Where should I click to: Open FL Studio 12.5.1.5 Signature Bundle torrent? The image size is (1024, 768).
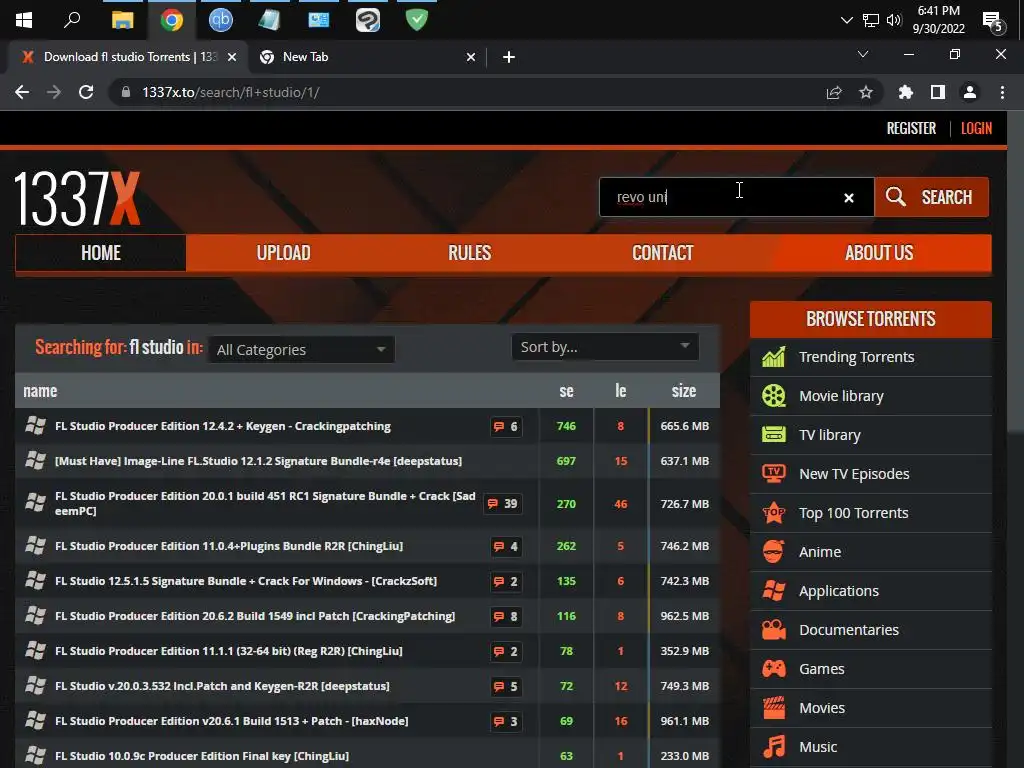[246, 581]
